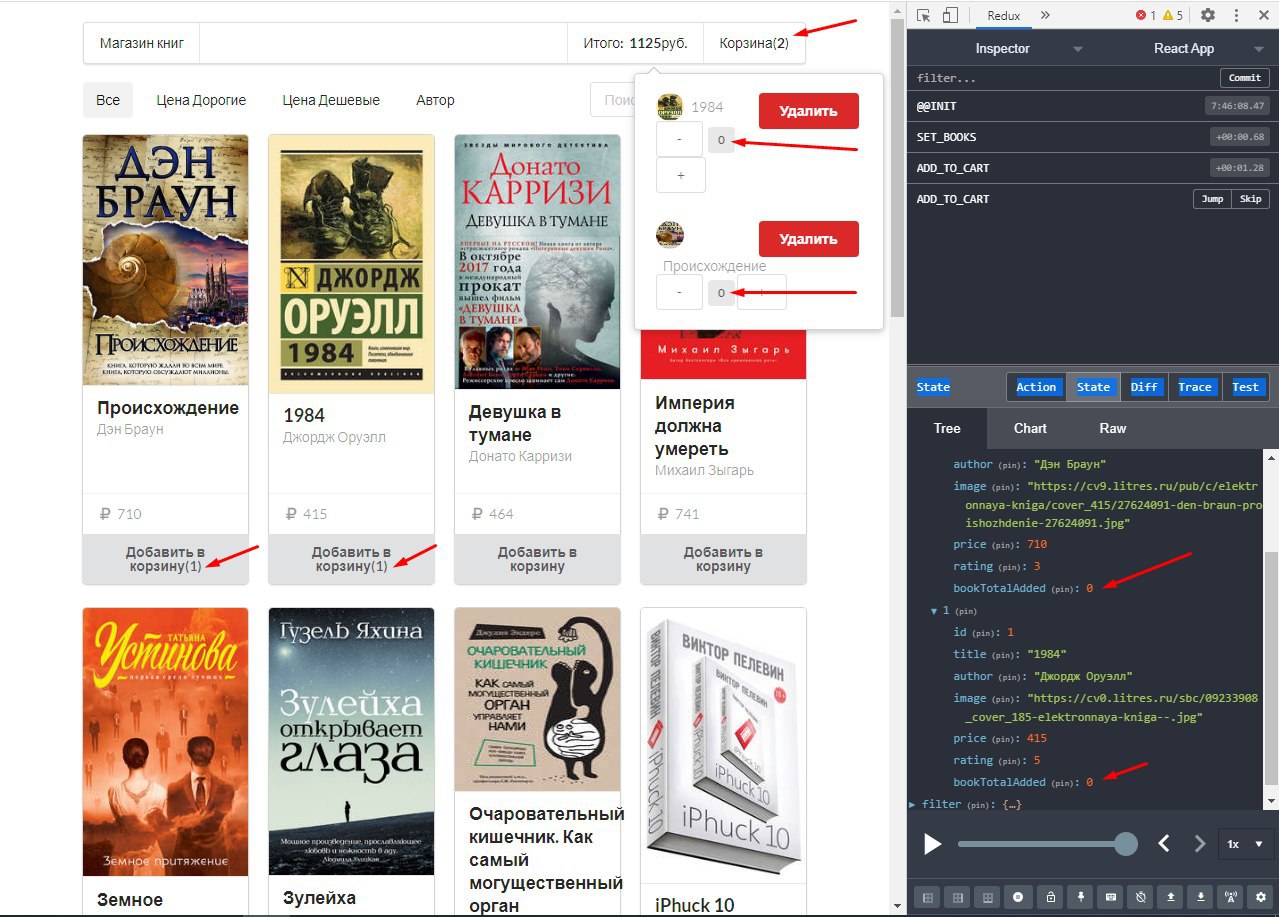
Task: Select the Tree view tab
Action: (x=947, y=428)
